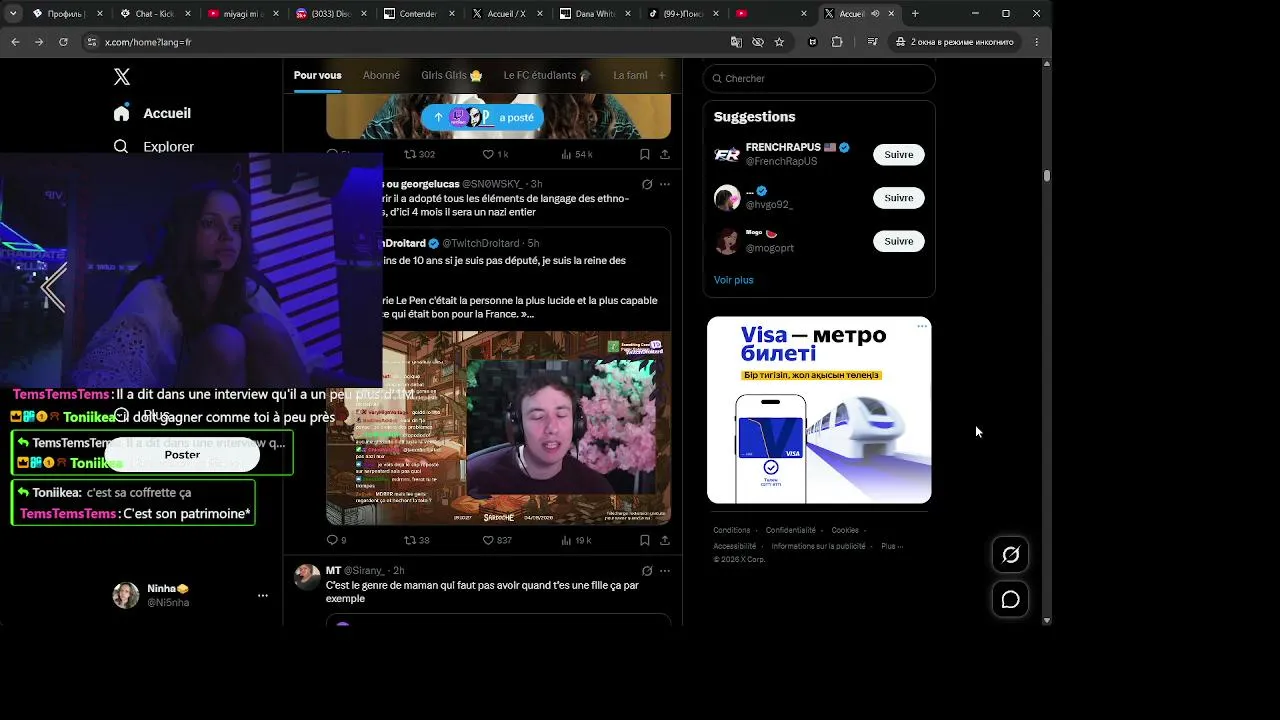Follow @hvgo92_ with Suivre button
This screenshot has height=720, width=1280.
[898, 198]
